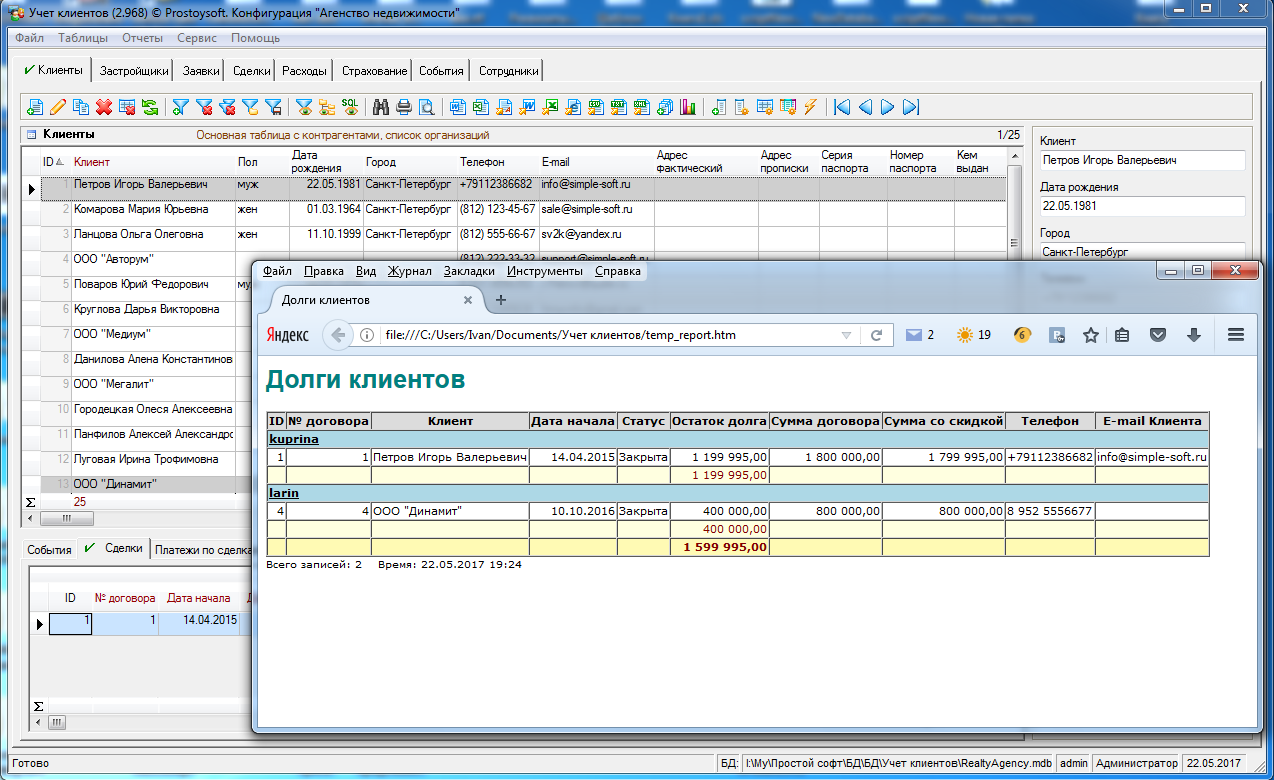
Task: Switch to the Расходы tab
Action: tap(304, 71)
